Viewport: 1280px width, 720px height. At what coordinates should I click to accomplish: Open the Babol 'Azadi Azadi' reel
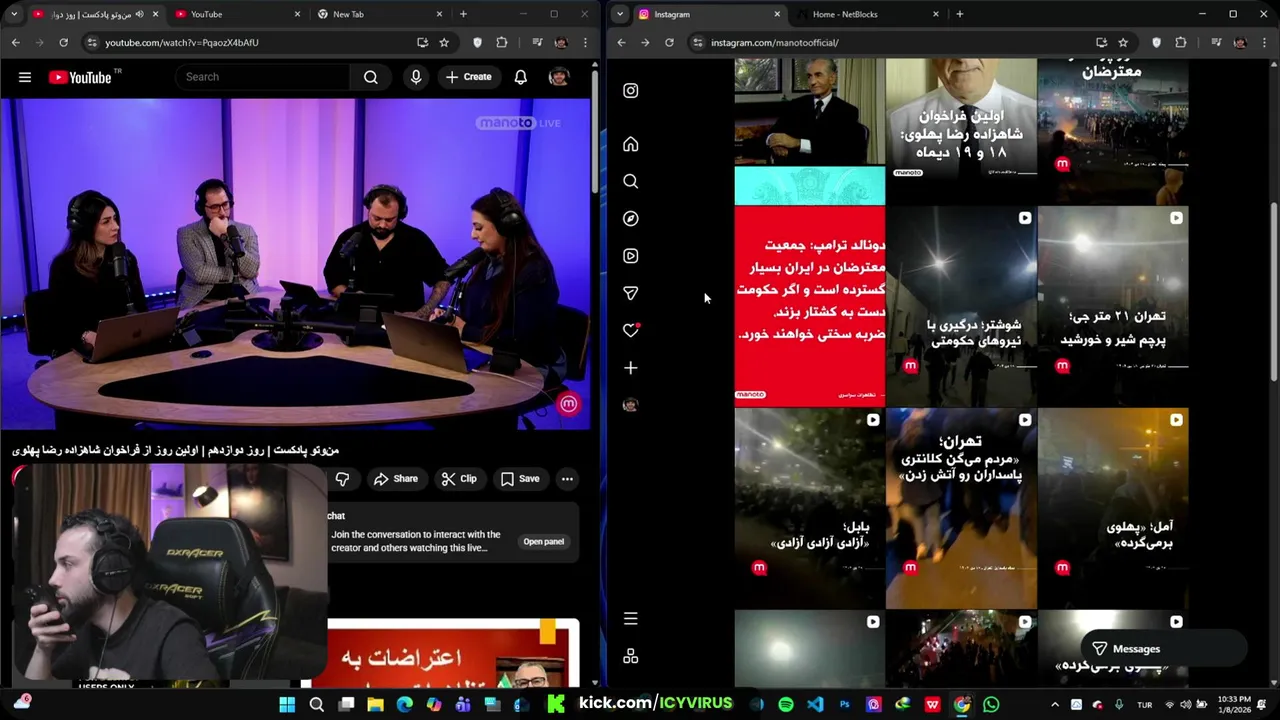[x=810, y=508]
